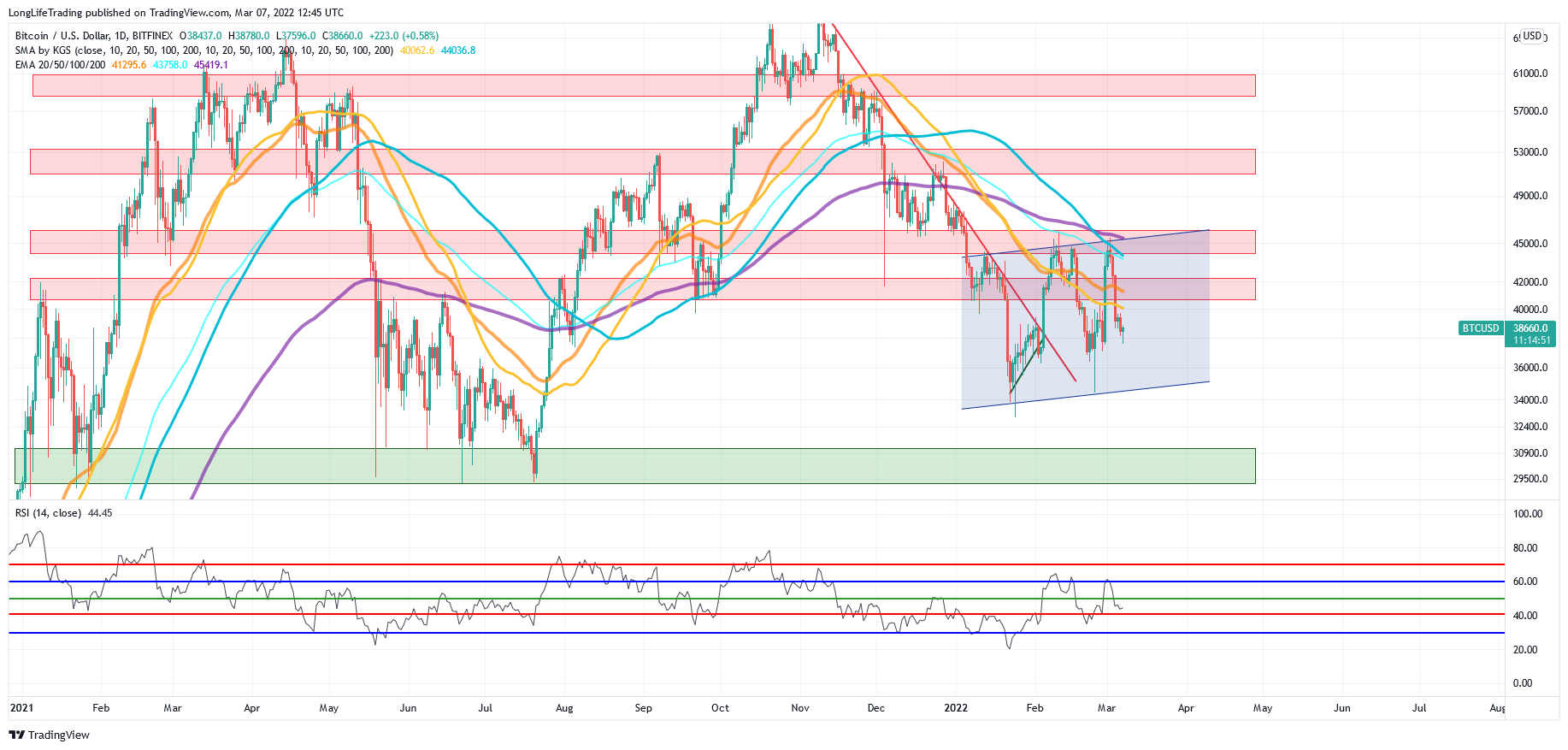Viewport: 1568px width, 750px height.
Task: Click the SMA value 44036.8
Action: (458, 50)
